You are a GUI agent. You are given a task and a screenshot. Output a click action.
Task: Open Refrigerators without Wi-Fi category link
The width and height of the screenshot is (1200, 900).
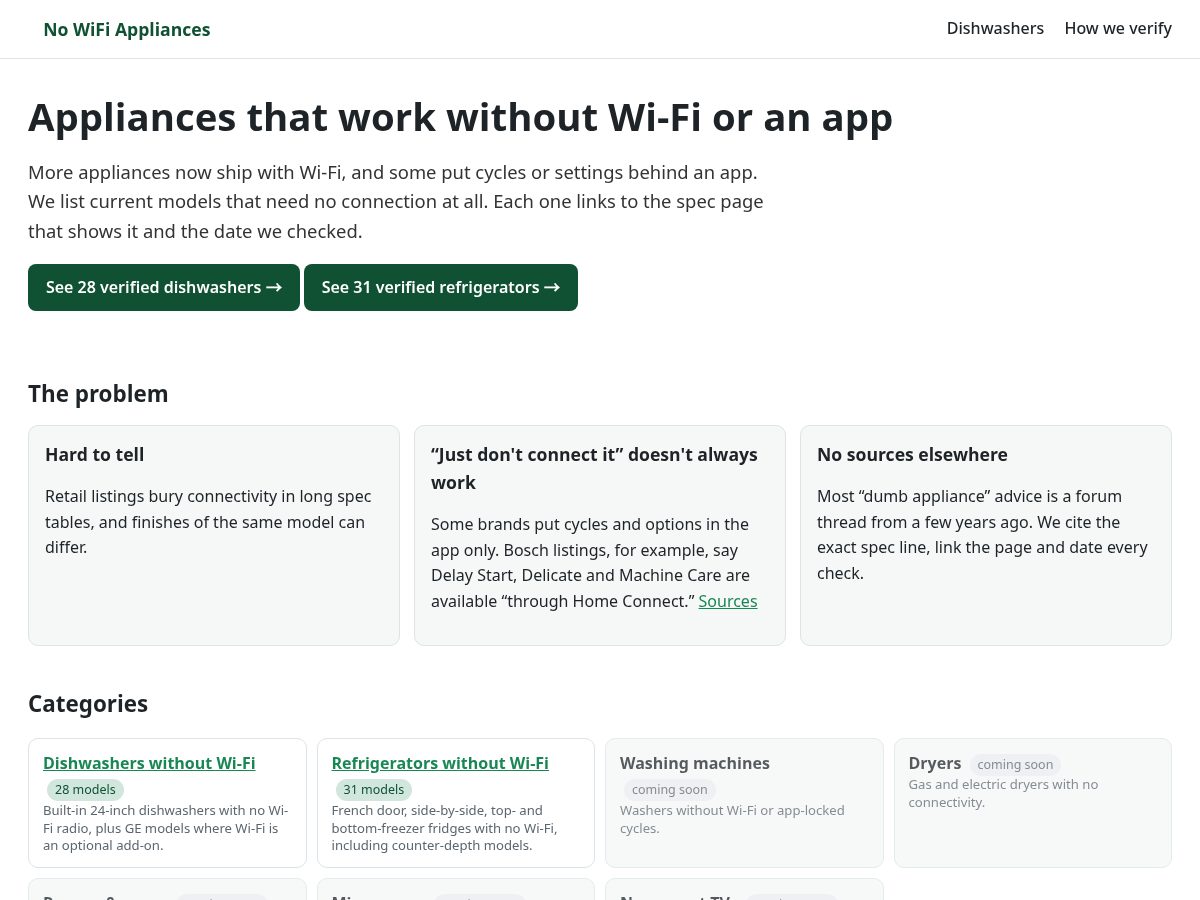click(x=440, y=763)
